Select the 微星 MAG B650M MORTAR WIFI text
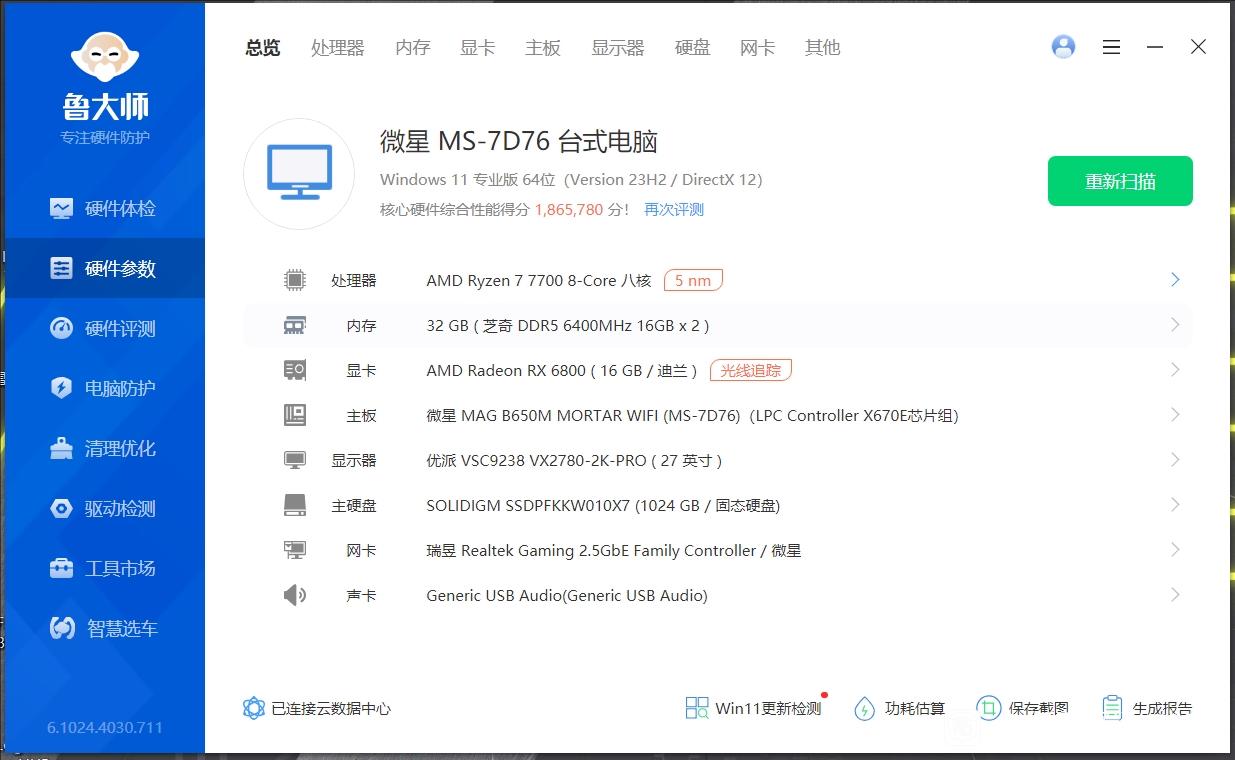Screen dimensions: 1235x760 [692, 416]
